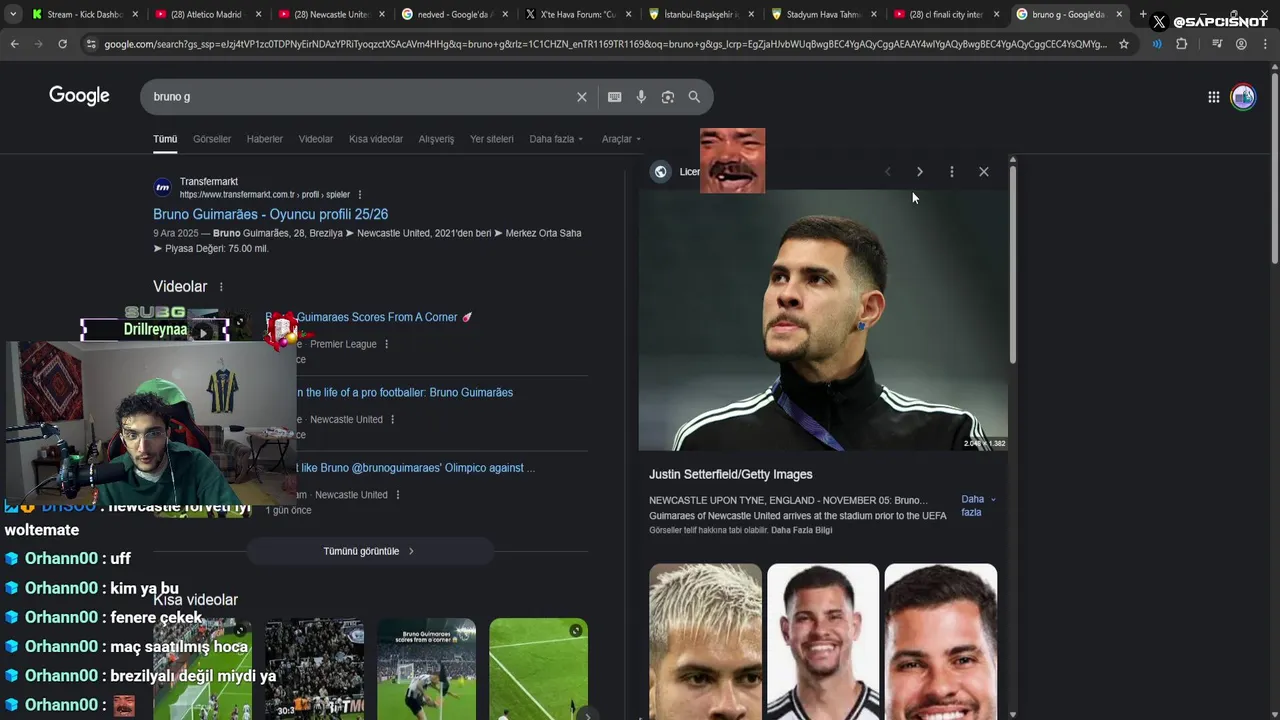Open Bruno Guimarães - Oyuncu profili 25/26 link
Viewport: 1280px width, 720px height.
click(x=270, y=214)
